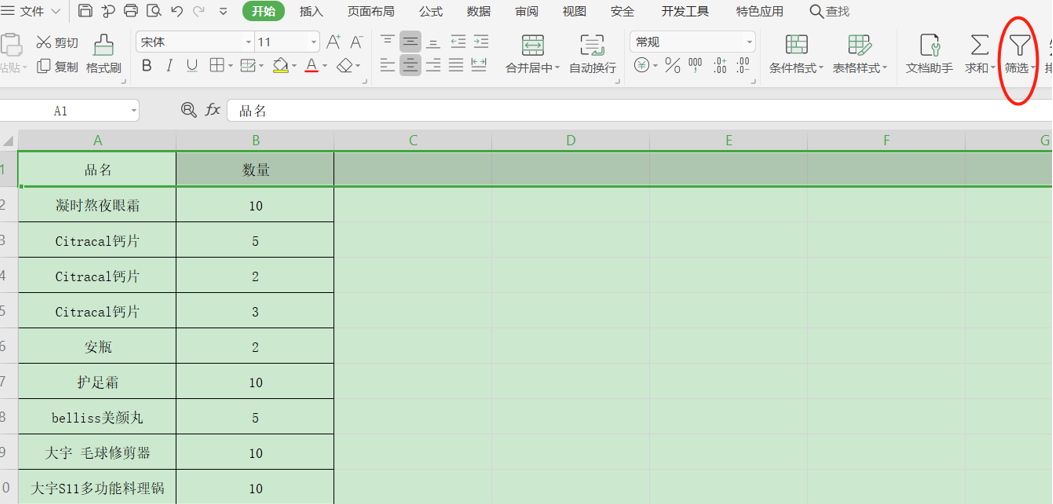Image resolution: width=1053 pixels, height=504 pixels.
Task: Switch to the 公式 tab
Action: pyautogui.click(x=430, y=11)
